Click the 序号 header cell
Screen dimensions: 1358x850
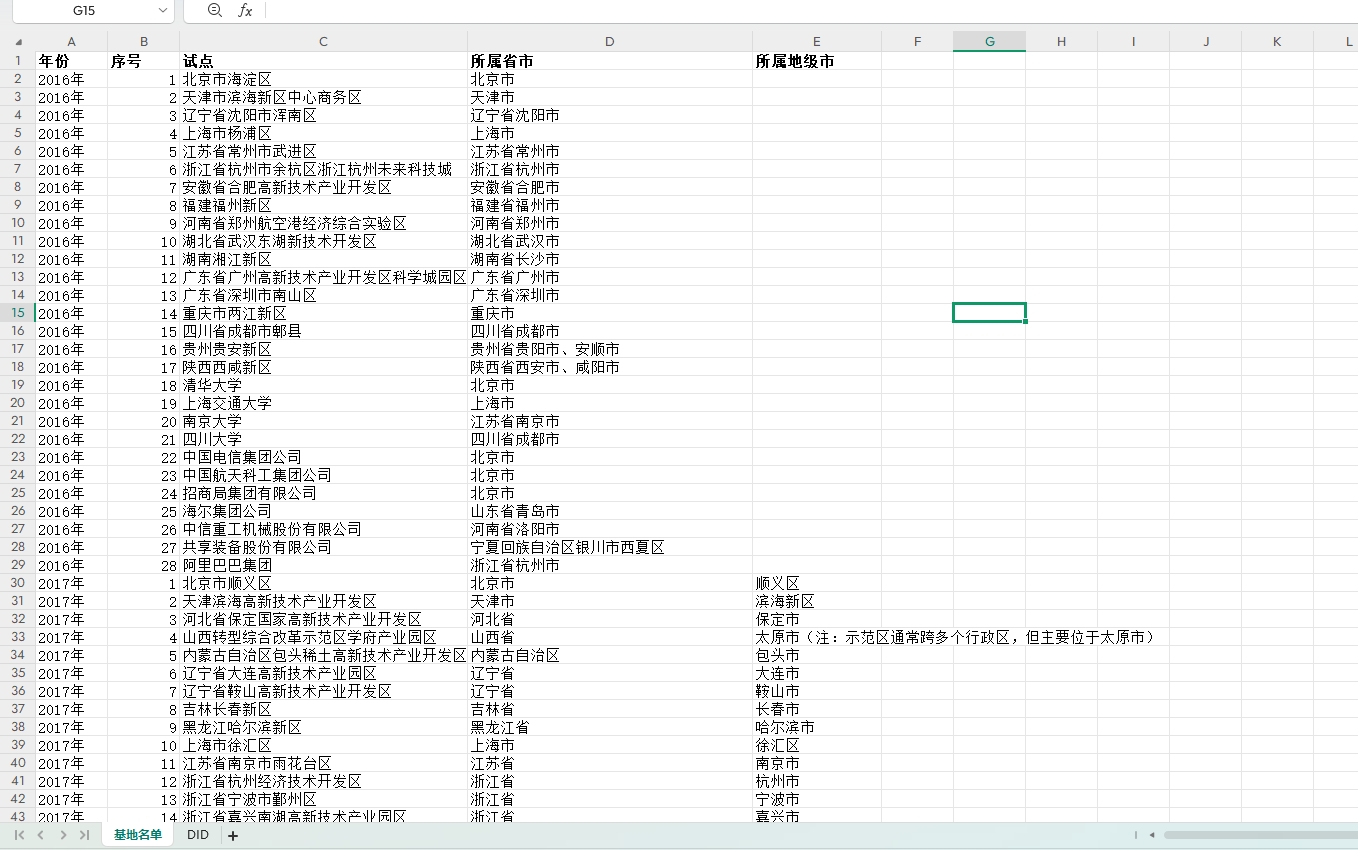pos(144,61)
